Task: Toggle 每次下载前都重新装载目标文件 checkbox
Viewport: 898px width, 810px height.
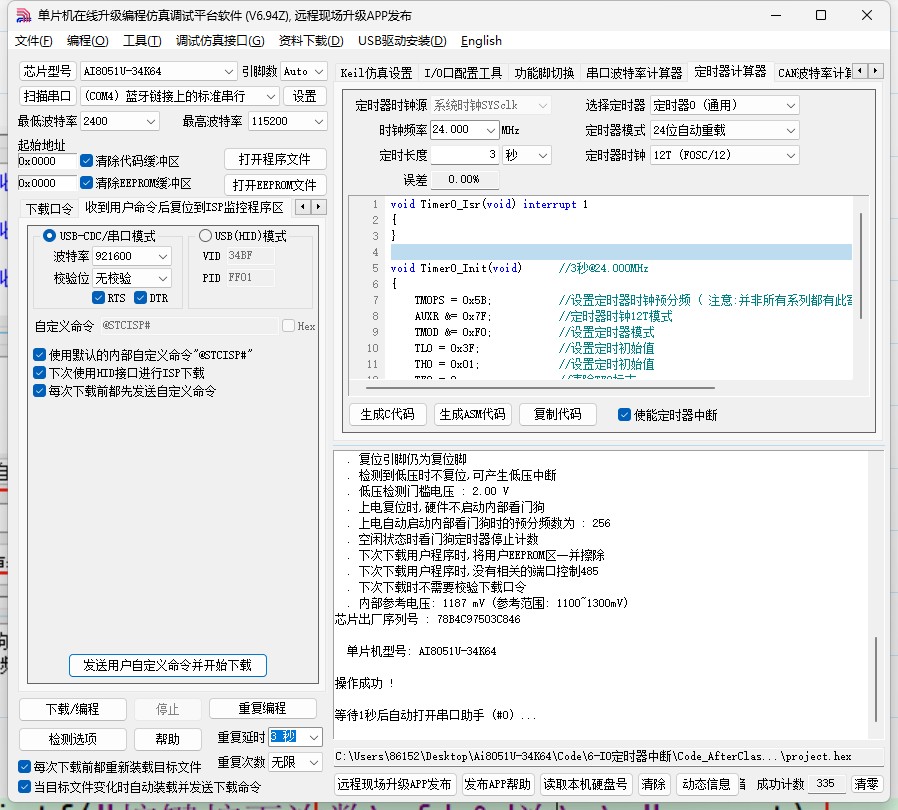Action: (x=24, y=766)
